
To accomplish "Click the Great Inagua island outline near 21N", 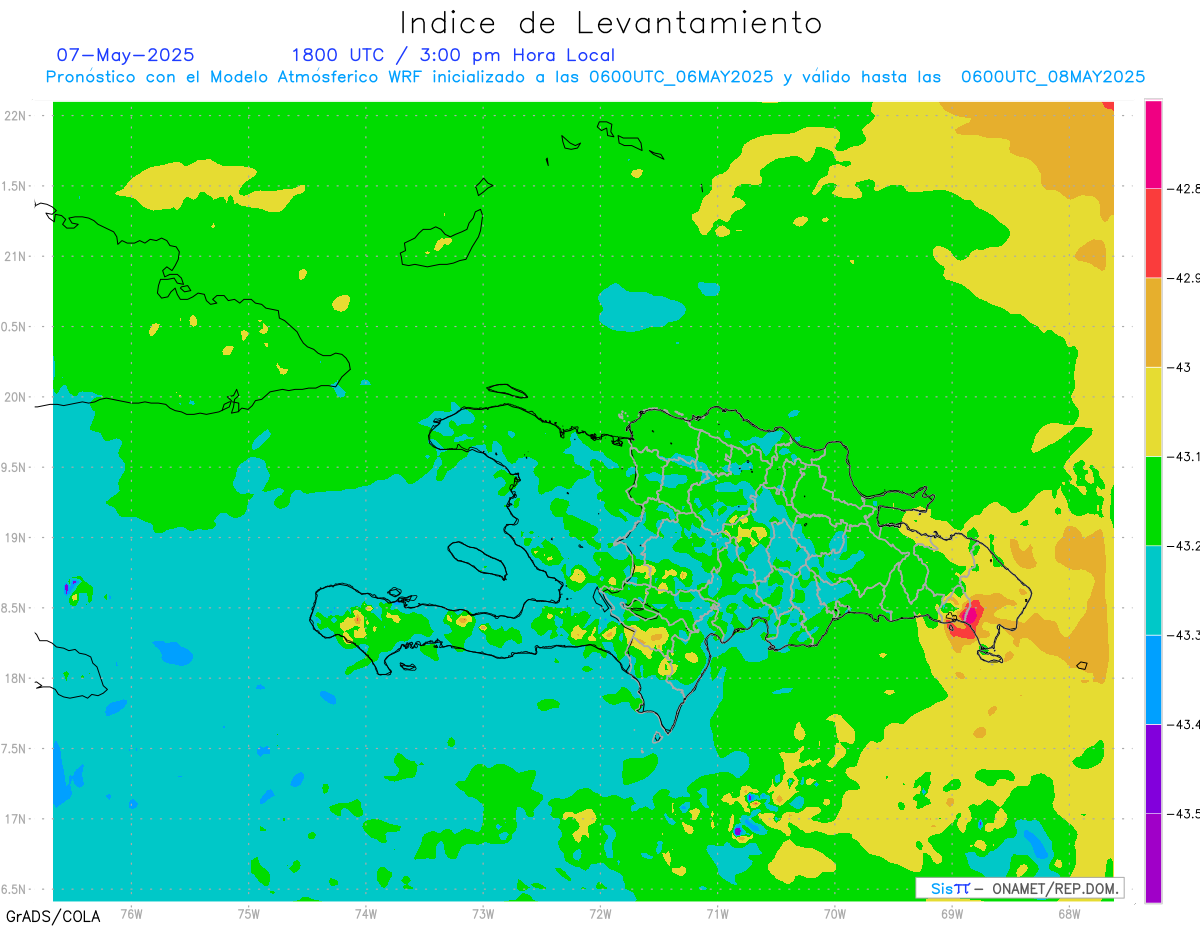I will pyautogui.click(x=441, y=239).
